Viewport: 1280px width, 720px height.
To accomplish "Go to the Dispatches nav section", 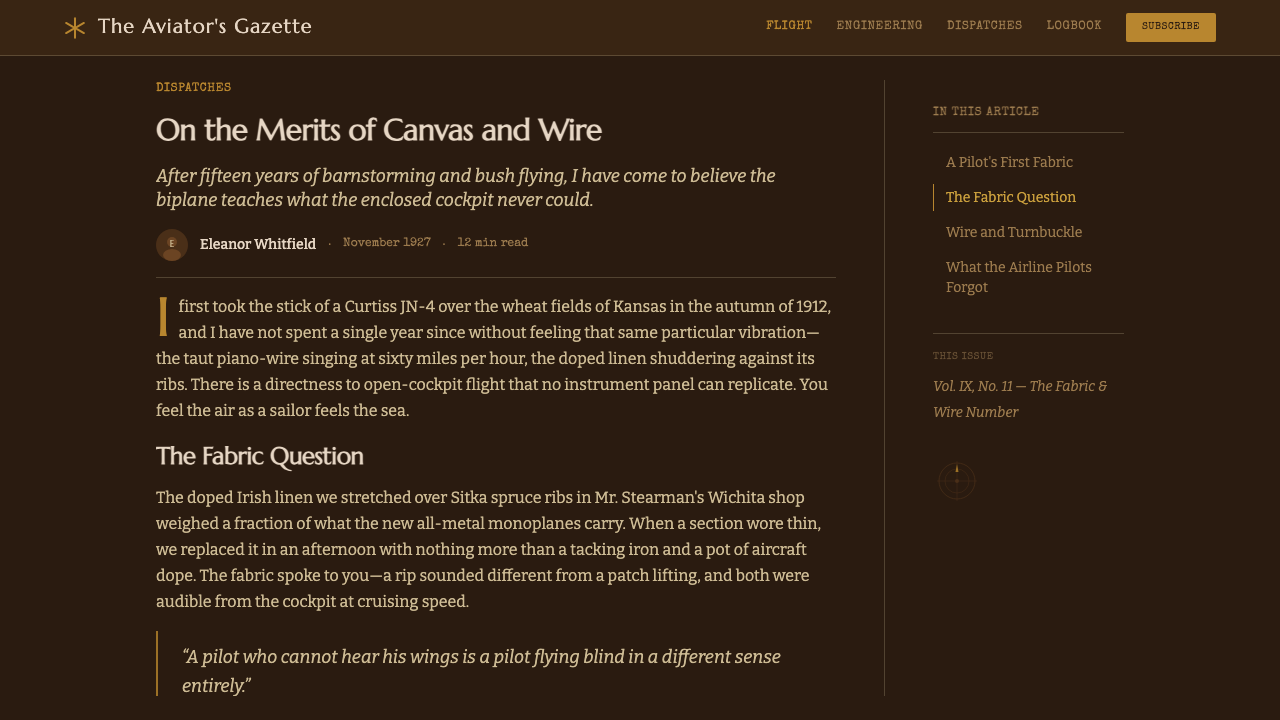I will (x=985, y=26).
